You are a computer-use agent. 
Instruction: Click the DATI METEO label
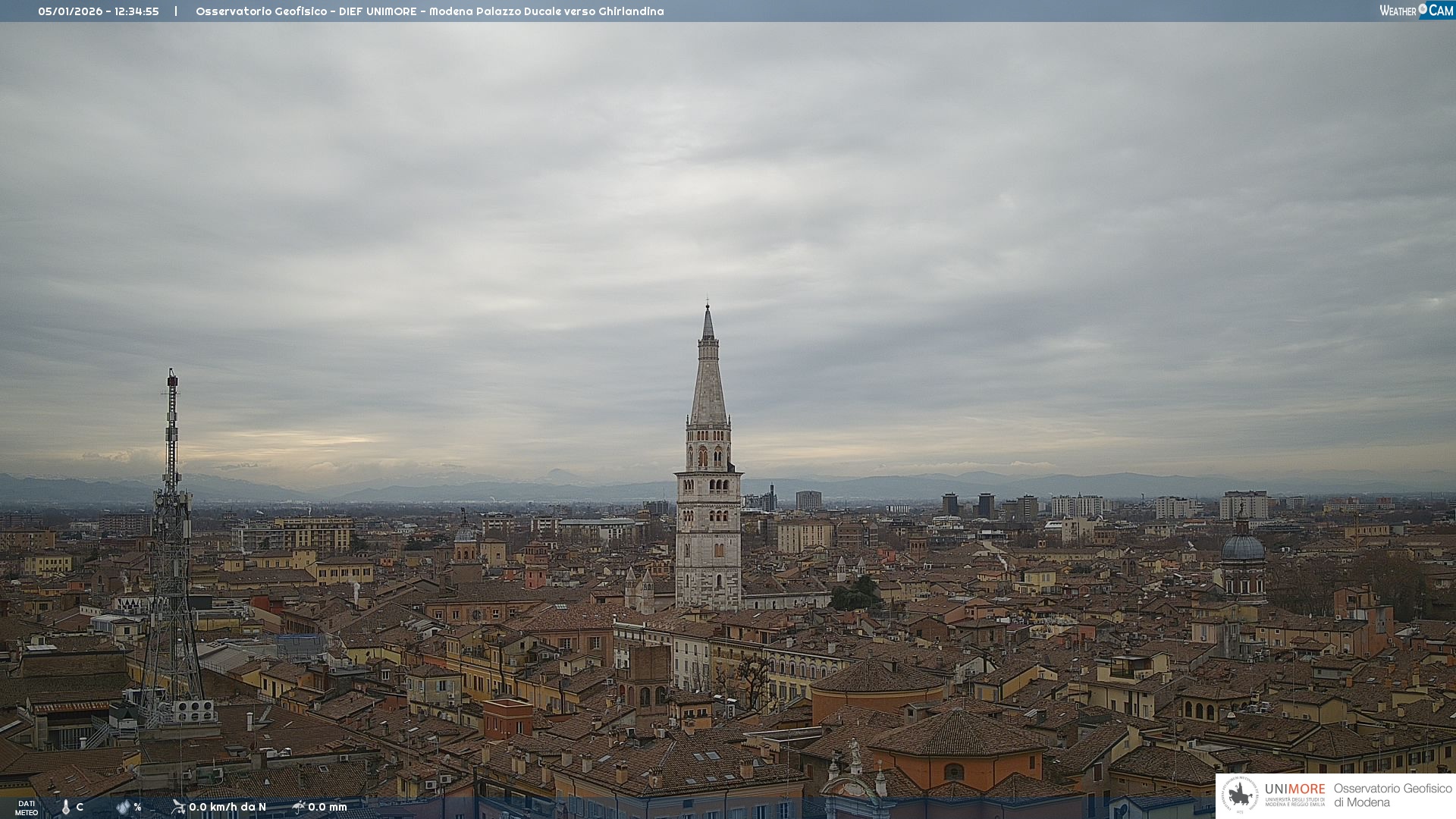click(x=27, y=808)
